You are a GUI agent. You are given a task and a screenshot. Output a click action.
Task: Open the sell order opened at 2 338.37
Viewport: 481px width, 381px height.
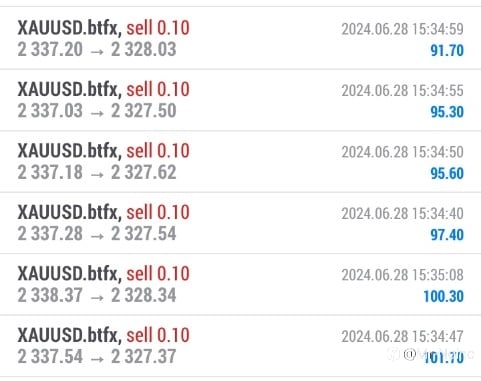pos(240,284)
